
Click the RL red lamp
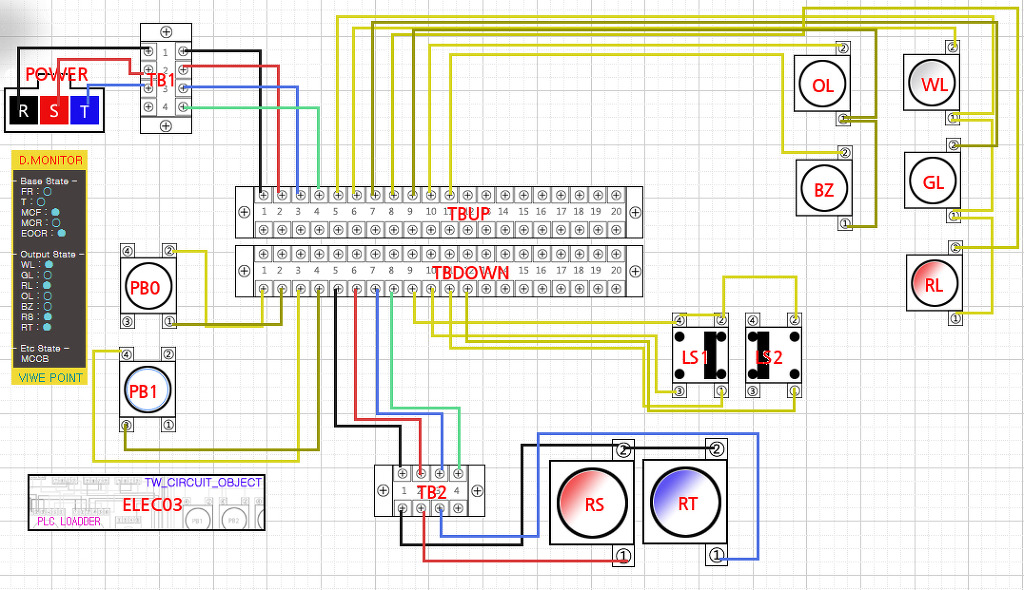(934, 284)
